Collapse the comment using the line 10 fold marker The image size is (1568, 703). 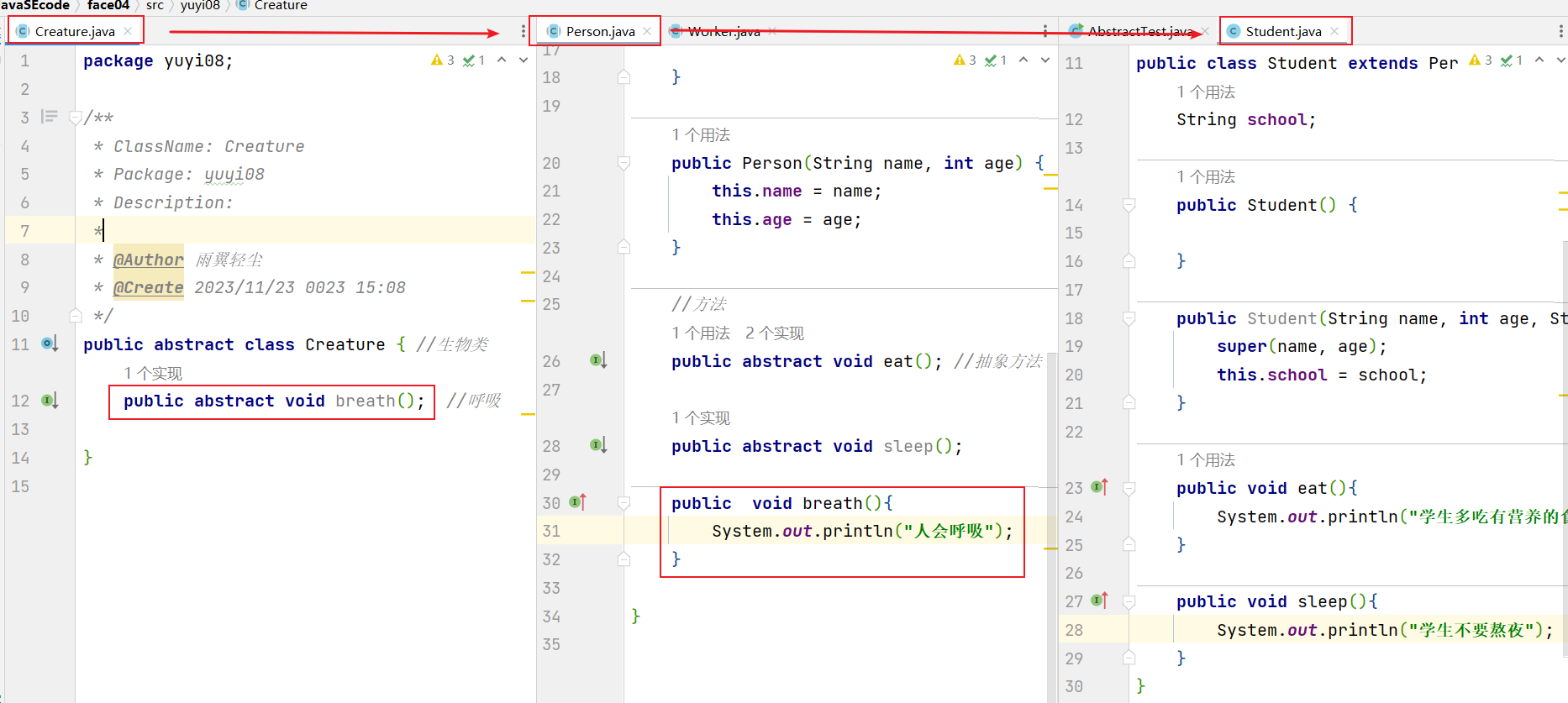75,316
